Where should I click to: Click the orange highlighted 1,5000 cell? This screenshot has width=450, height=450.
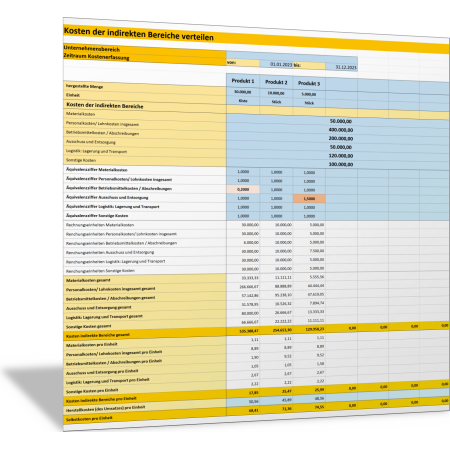pyautogui.click(x=309, y=199)
